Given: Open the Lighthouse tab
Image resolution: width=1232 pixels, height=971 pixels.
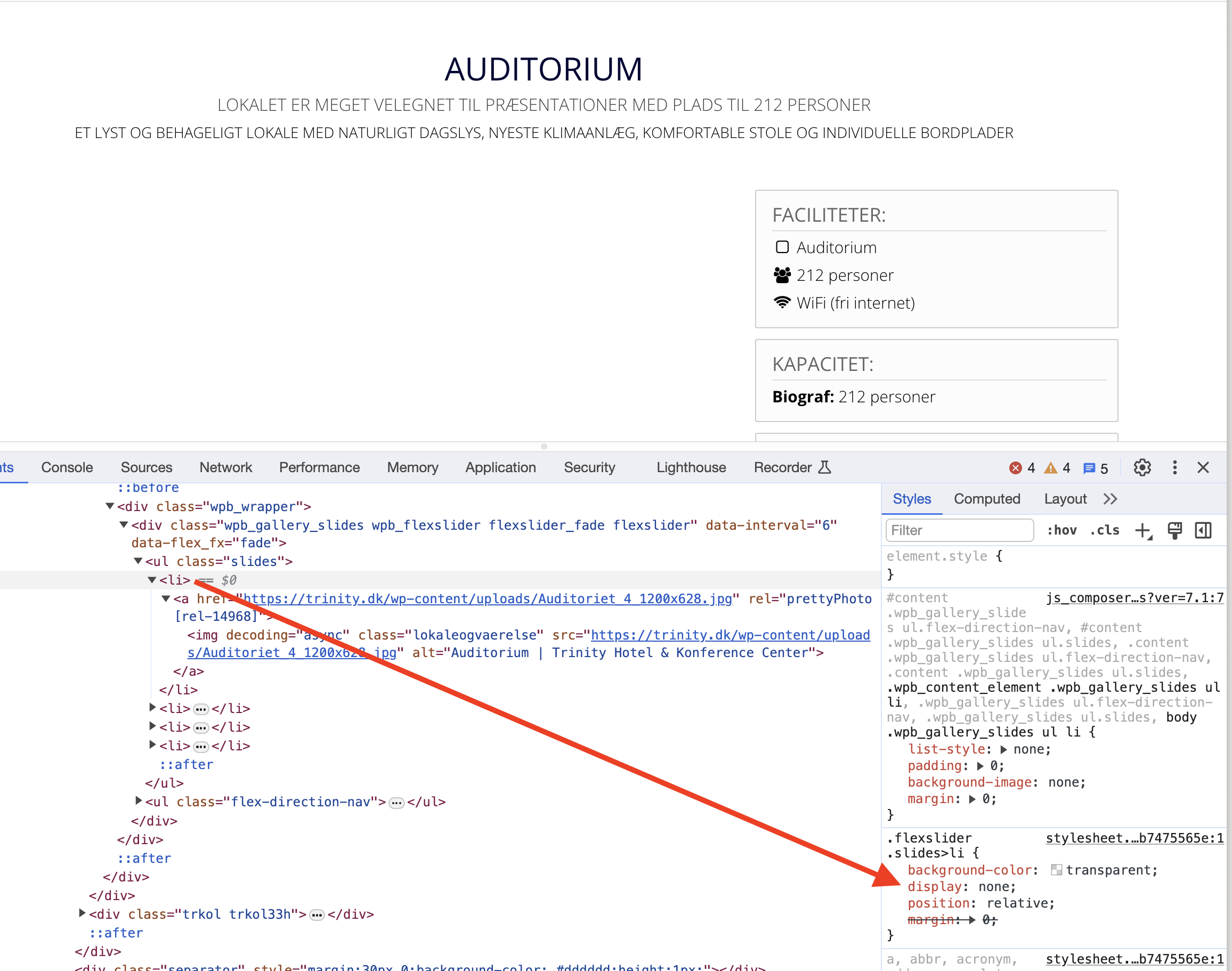Looking at the screenshot, I should (x=691, y=467).
